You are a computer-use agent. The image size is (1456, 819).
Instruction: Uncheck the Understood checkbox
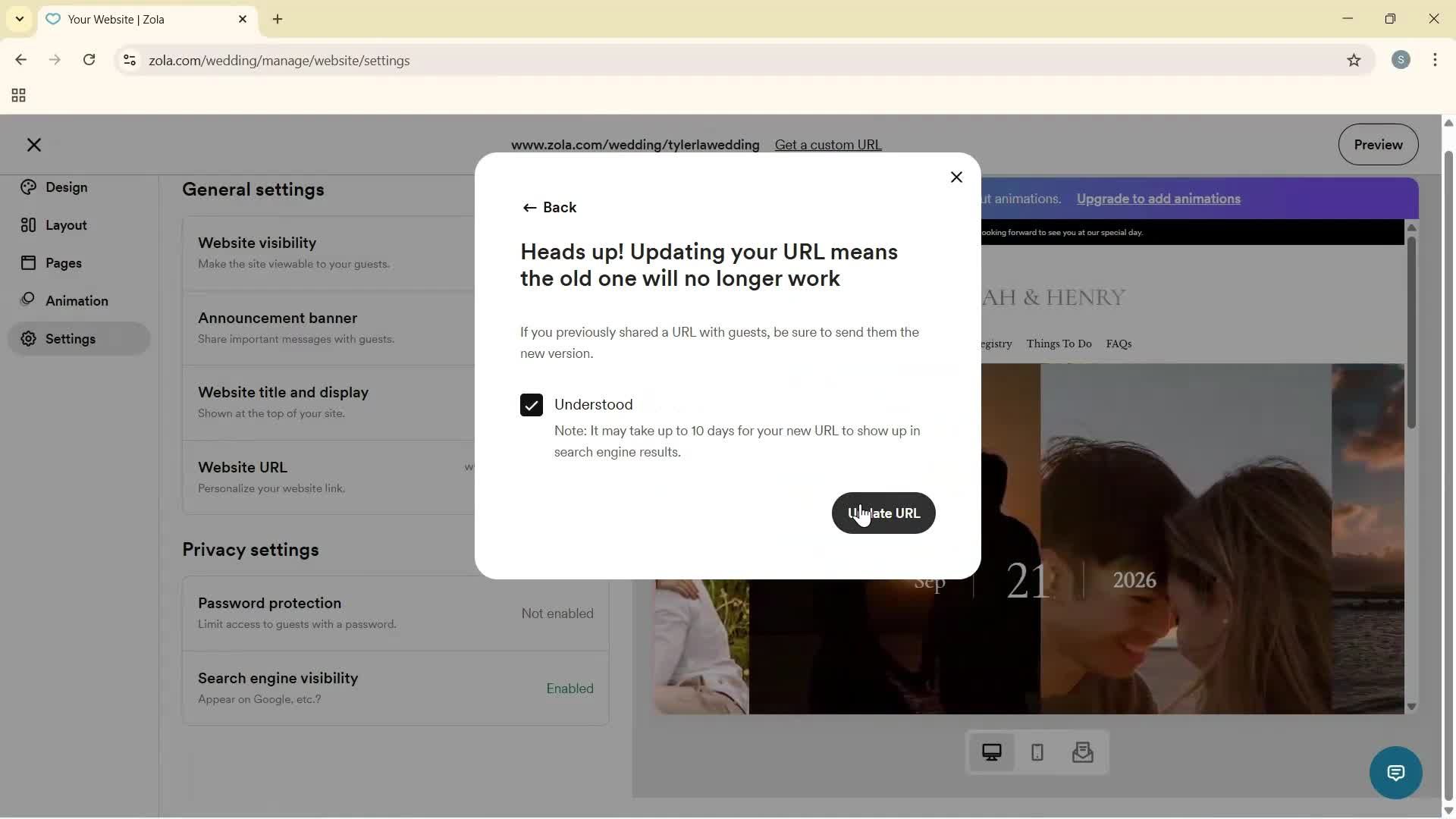pyautogui.click(x=531, y=405)
